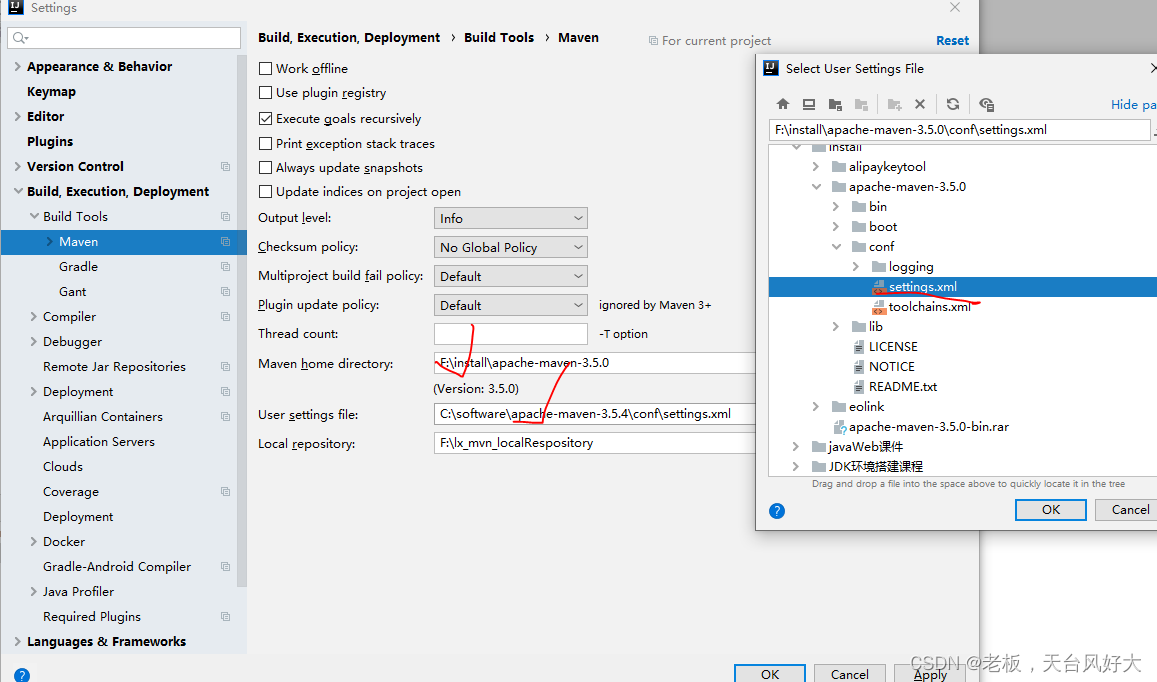Open the help icon in Settings window
Viewport: 1157px width, 682px height.
(x=22, y=675)
